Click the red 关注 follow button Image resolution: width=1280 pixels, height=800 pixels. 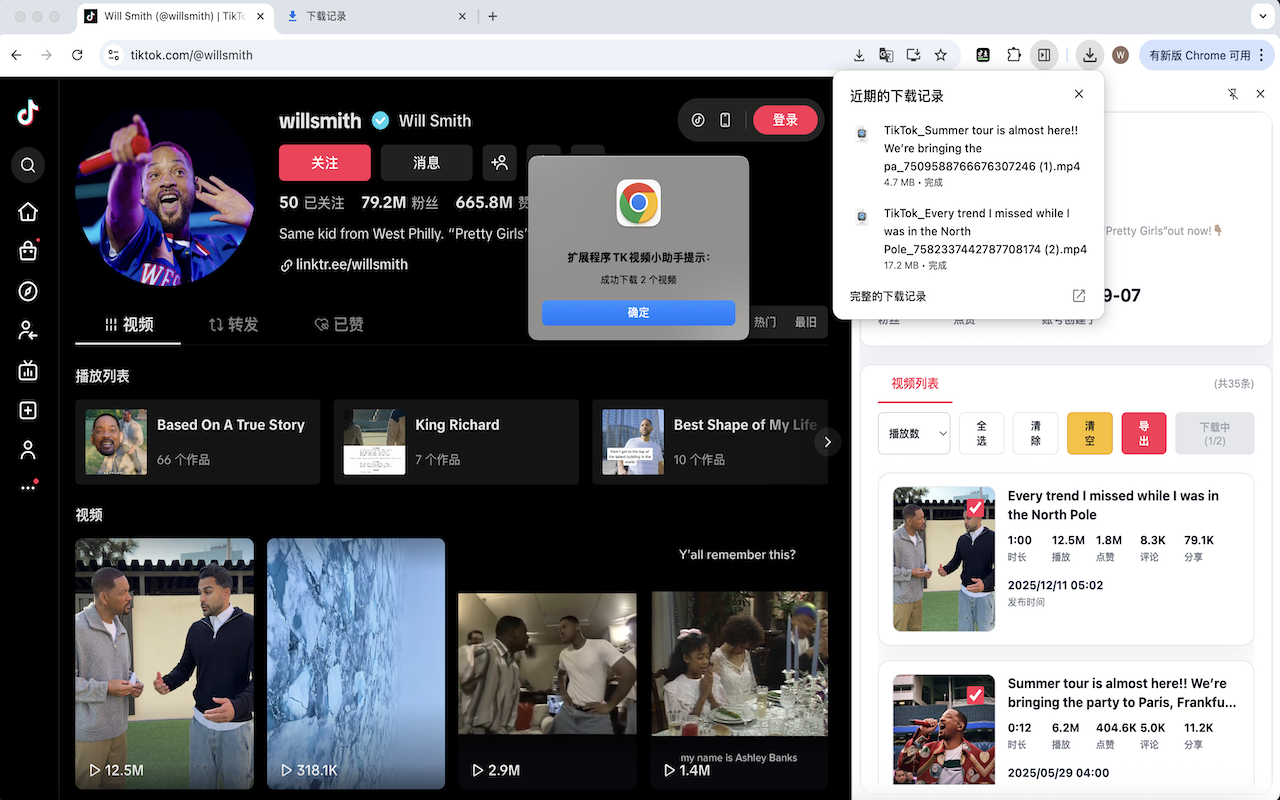325,163
